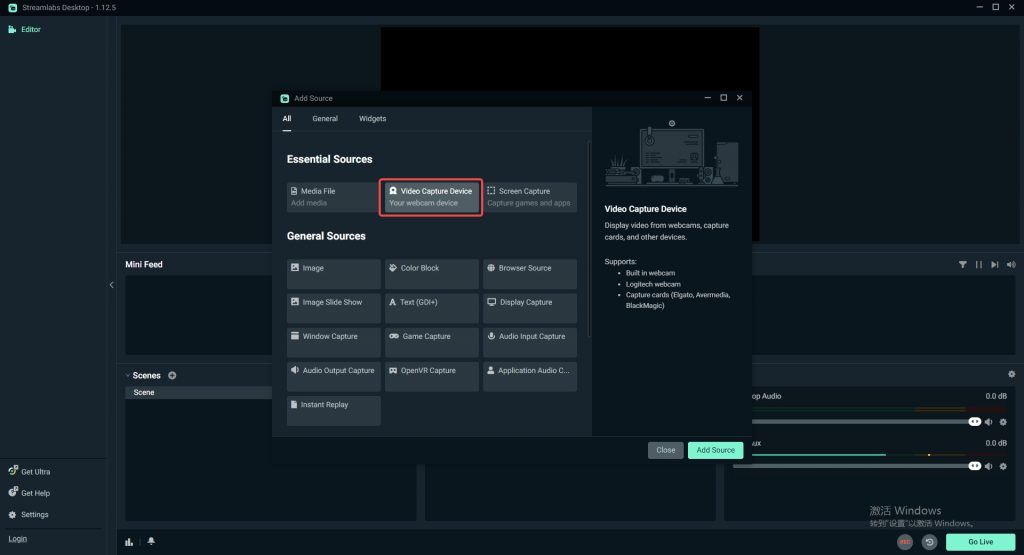Click the Go Live button

pos(980,542)
